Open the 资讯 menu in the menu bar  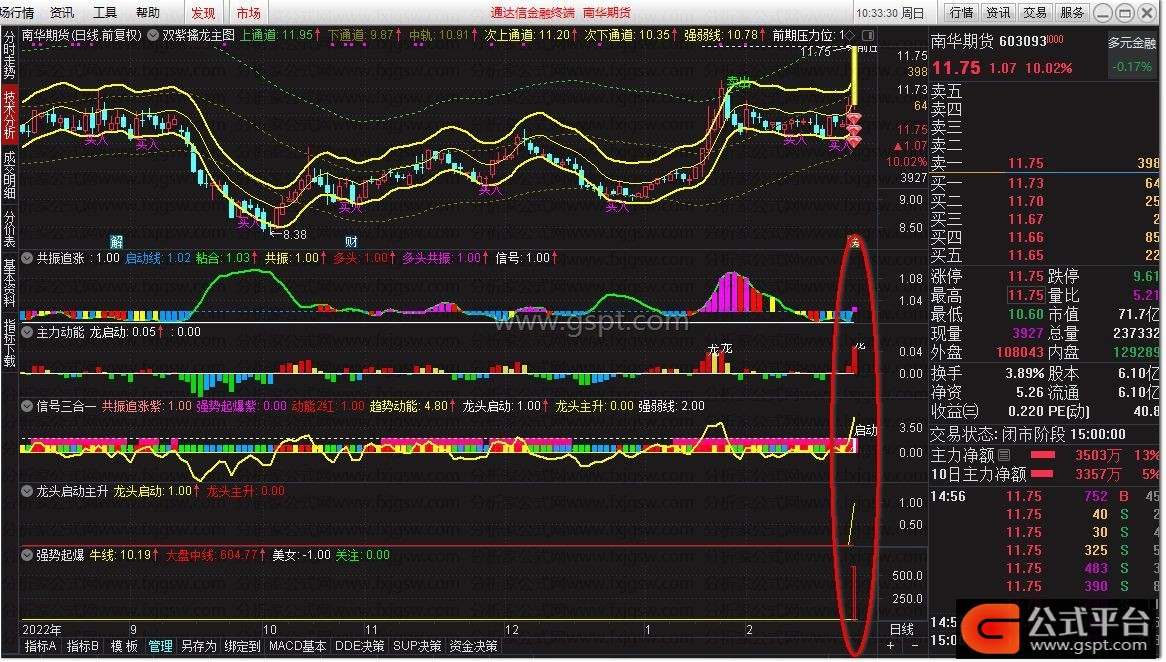62,13
